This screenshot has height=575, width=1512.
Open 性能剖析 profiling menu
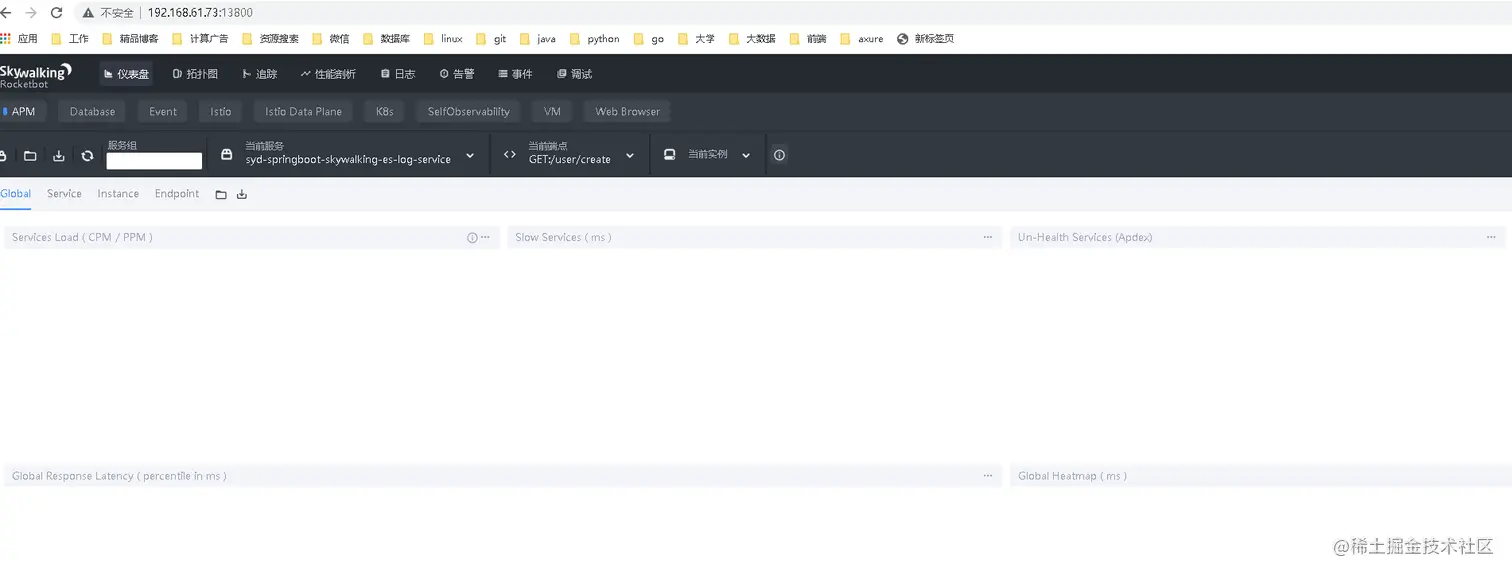328,74
